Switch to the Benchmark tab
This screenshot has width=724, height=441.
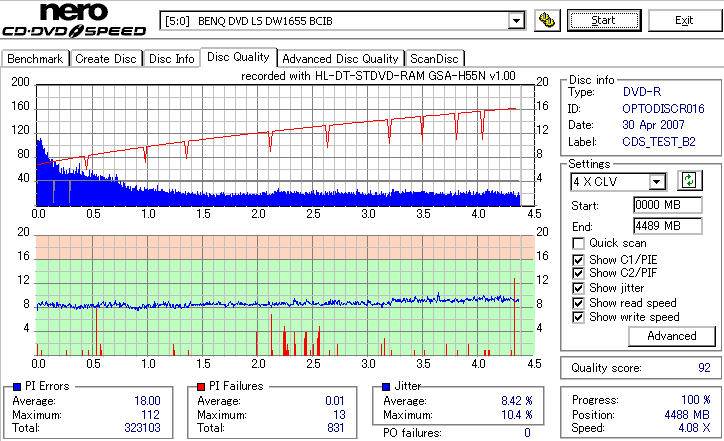pyautogui.click(x=35, y=59)
